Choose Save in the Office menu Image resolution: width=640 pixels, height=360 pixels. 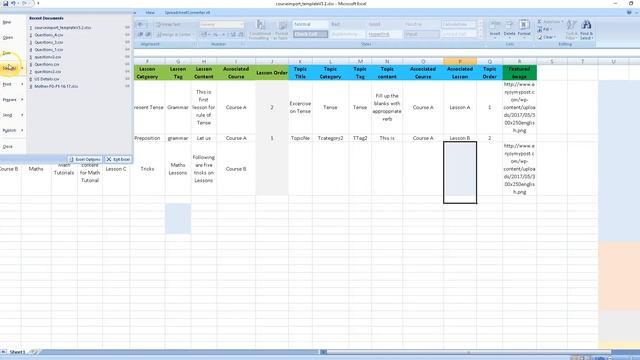coord(7,53)
